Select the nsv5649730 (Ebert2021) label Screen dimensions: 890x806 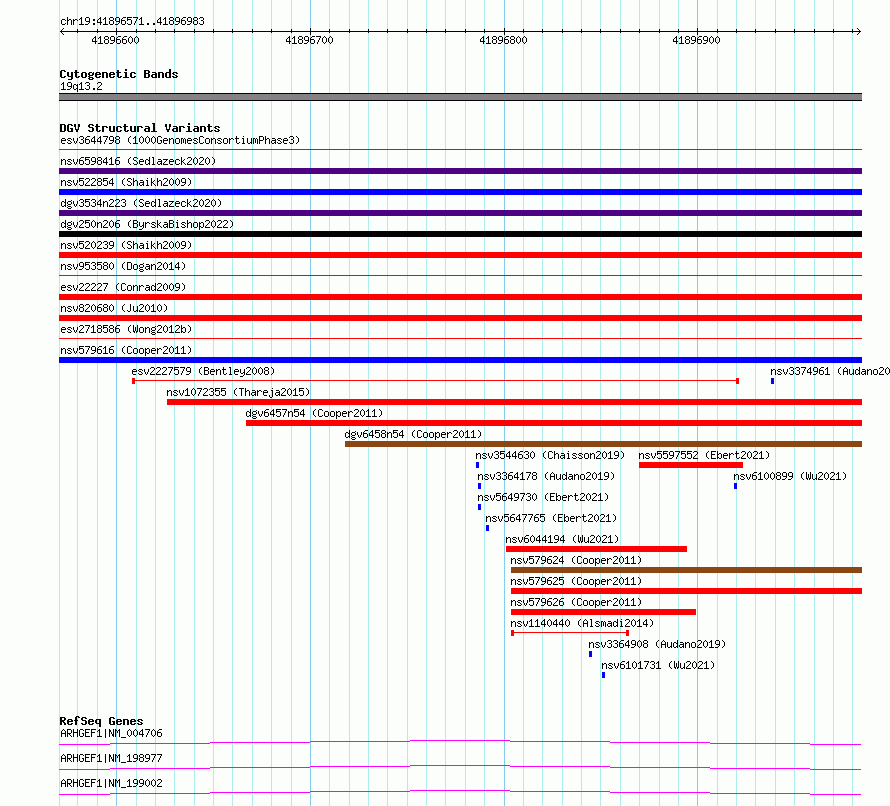543,497
